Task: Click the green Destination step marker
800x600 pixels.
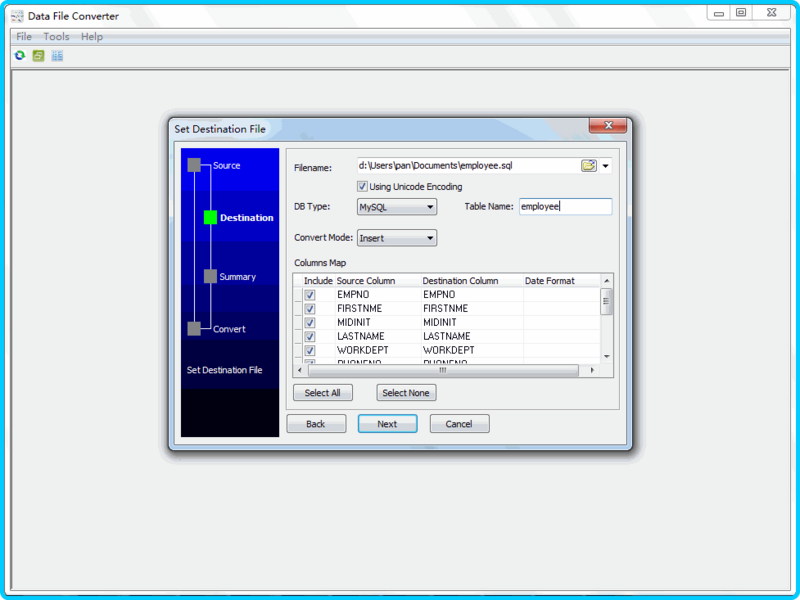Action: [x=210, y=217]
